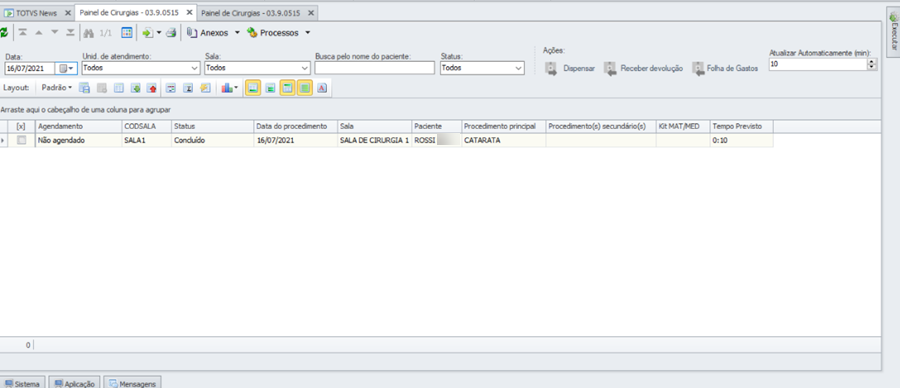
Task: Toggle the highlighted grid header icon
Action: 288,88
